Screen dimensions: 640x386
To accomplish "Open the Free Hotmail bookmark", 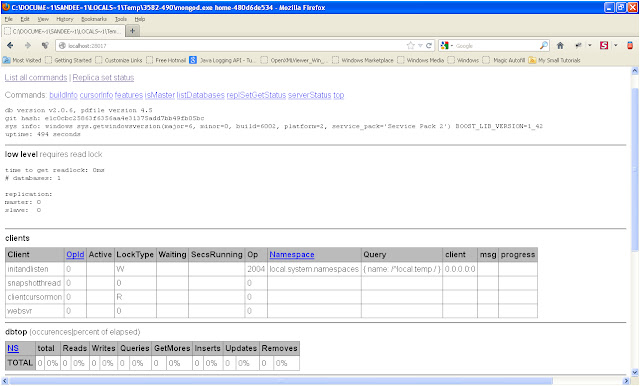I will pyautogui.click(x=166, y=60).
